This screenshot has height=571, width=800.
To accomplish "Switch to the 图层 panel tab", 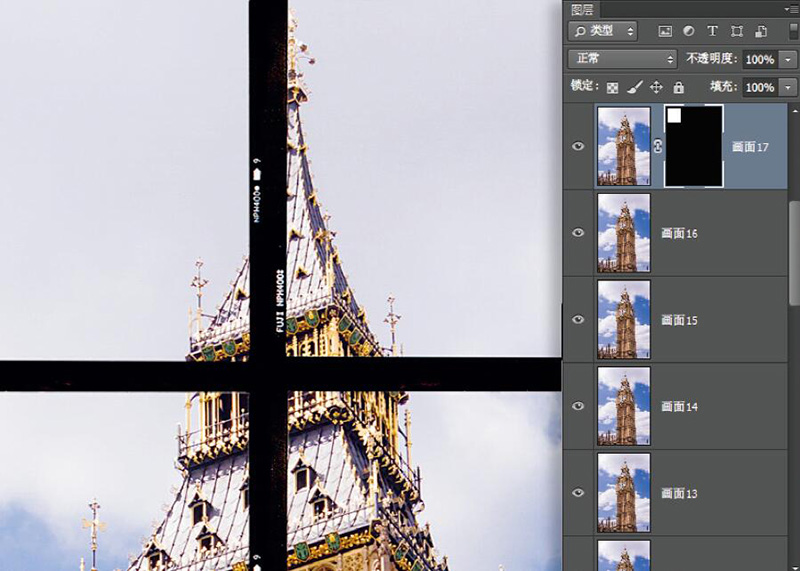I will point(582,10).
